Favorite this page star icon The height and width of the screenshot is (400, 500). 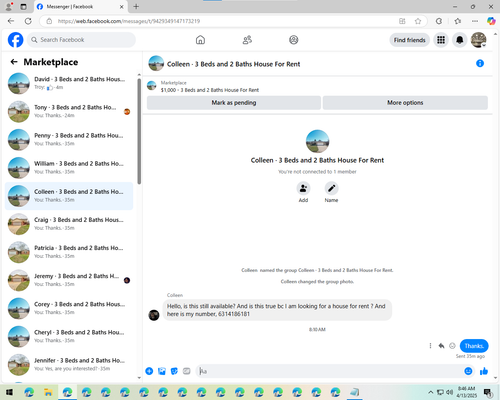pyautogui.click(x=418, y=21)
